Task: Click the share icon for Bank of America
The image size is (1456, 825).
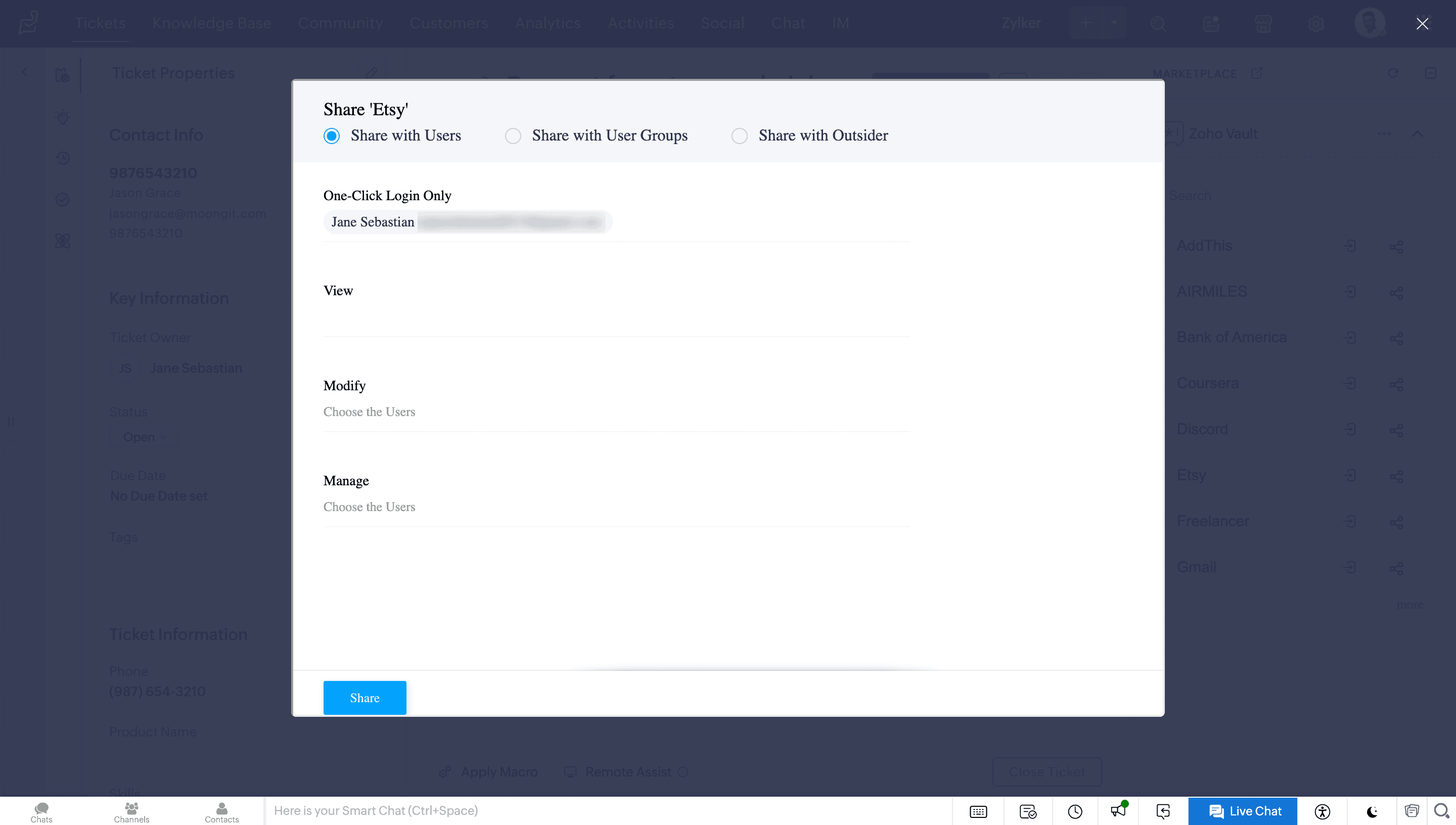Action: click(x=1396, y=338)
